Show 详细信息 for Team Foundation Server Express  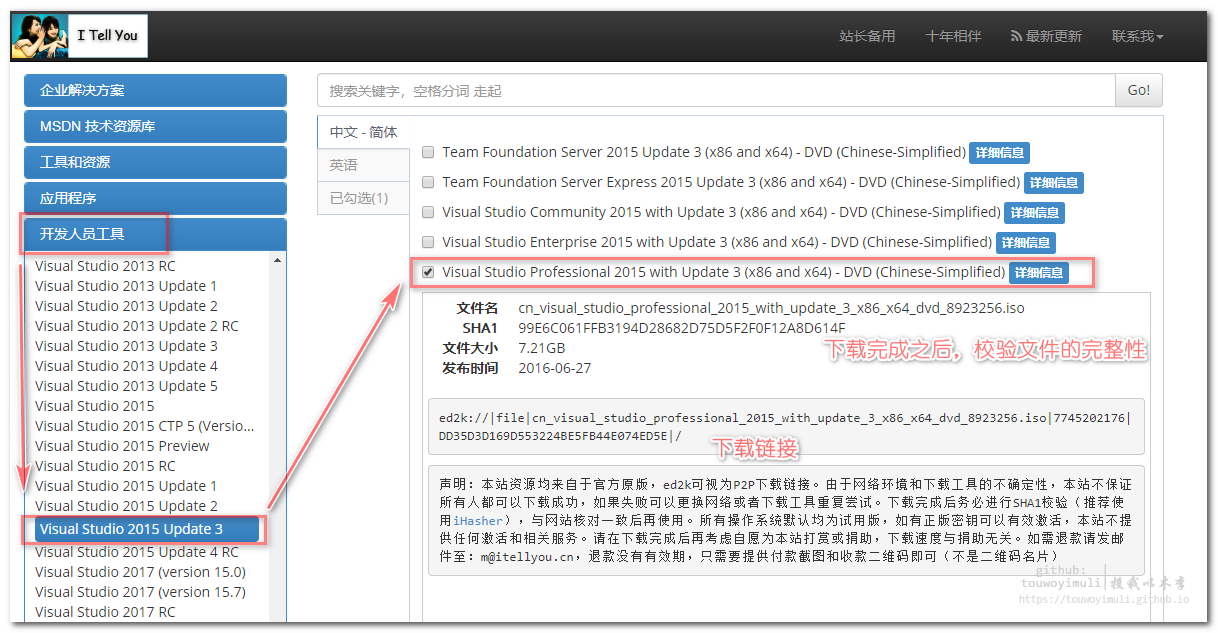coord(1054,183)
